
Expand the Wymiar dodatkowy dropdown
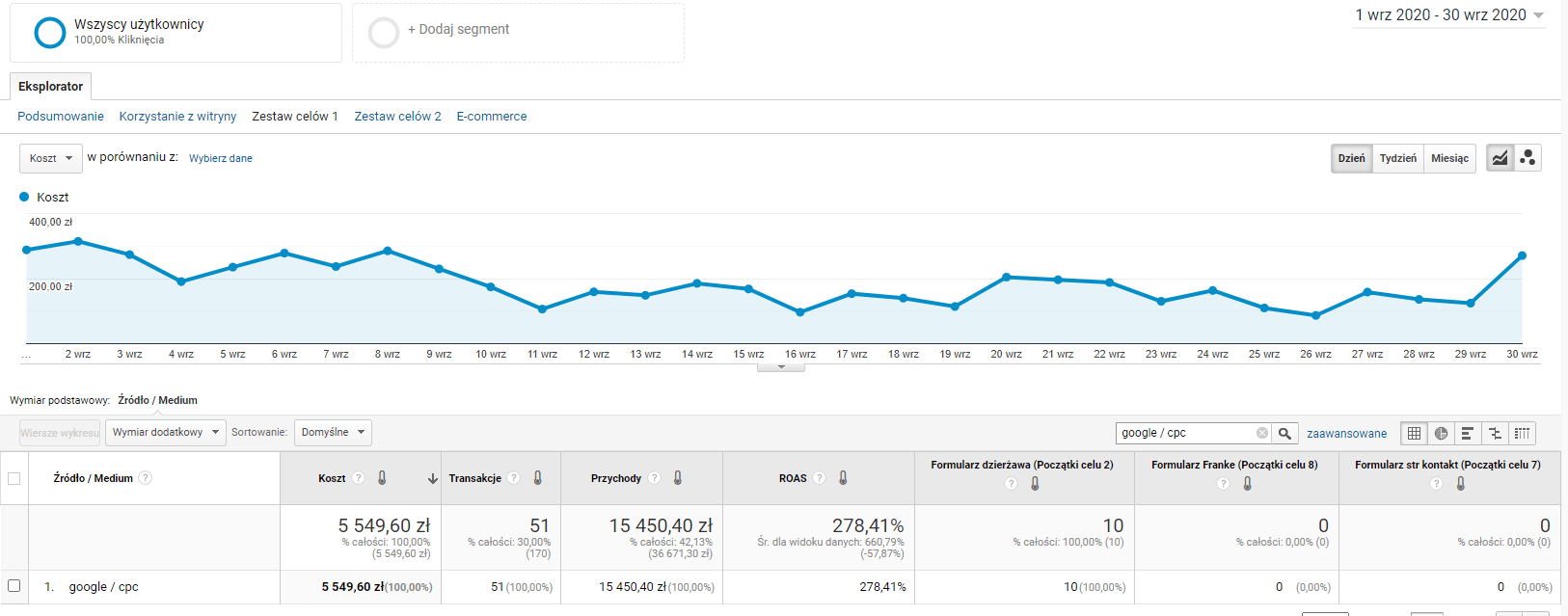click(x=165, y=432)
